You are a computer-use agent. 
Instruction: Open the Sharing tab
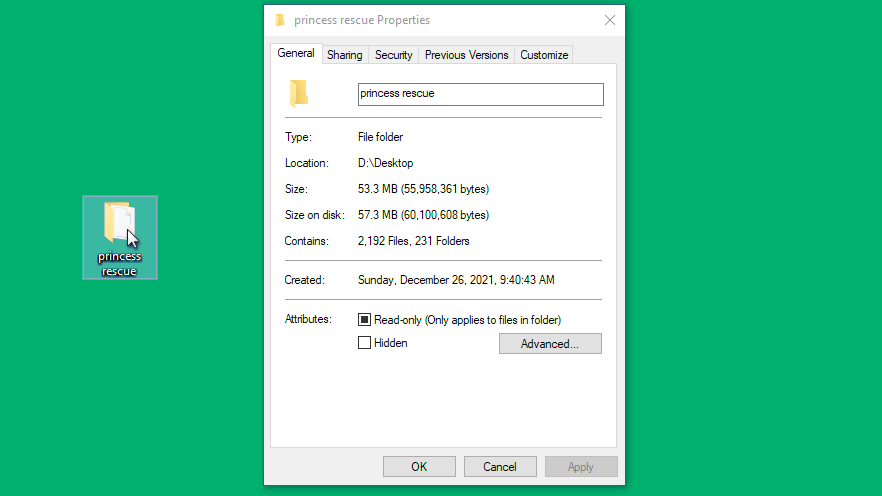(x=345, y=55)
